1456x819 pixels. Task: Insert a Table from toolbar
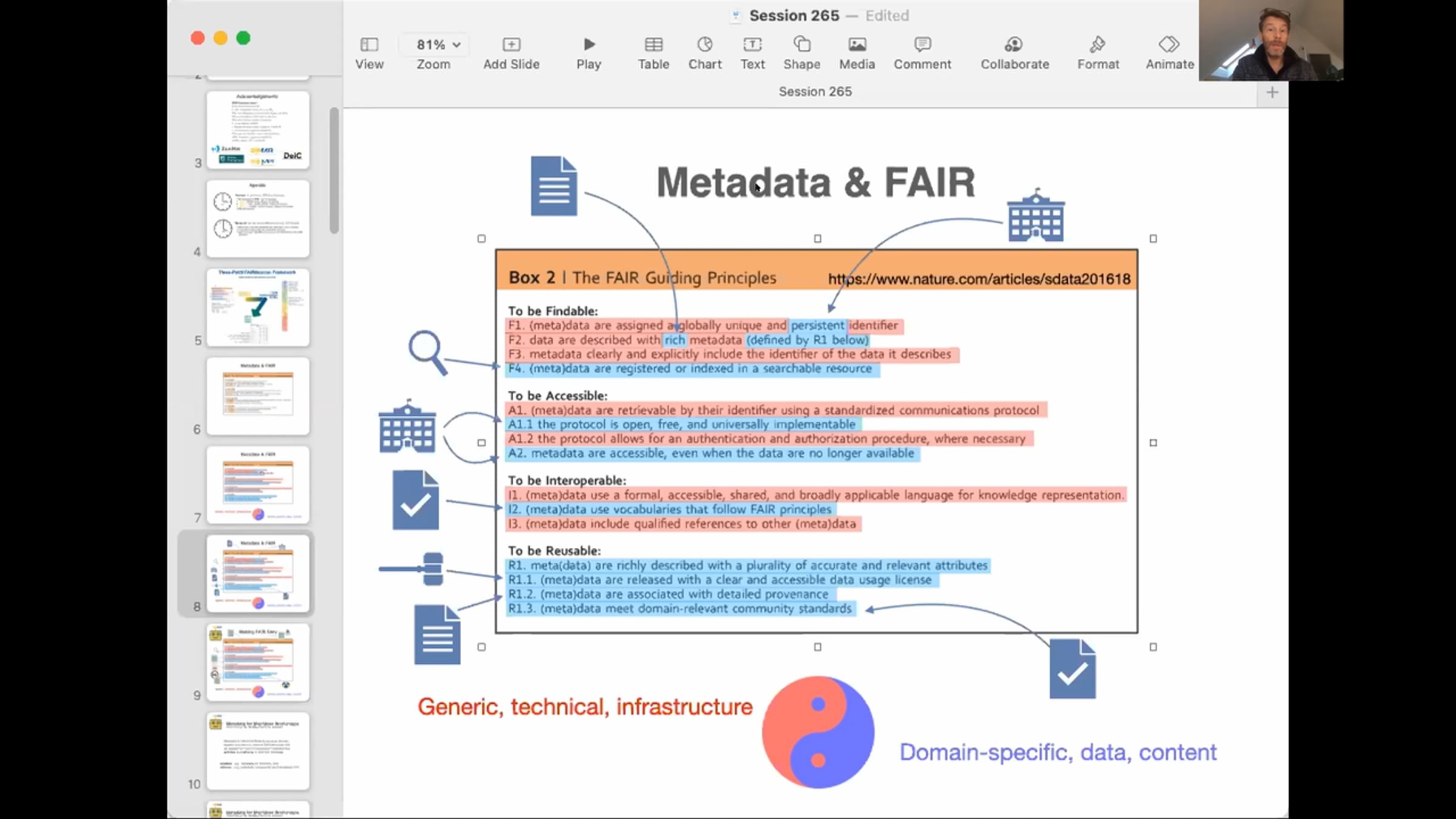pyautogui.click(x=653, y=52)
